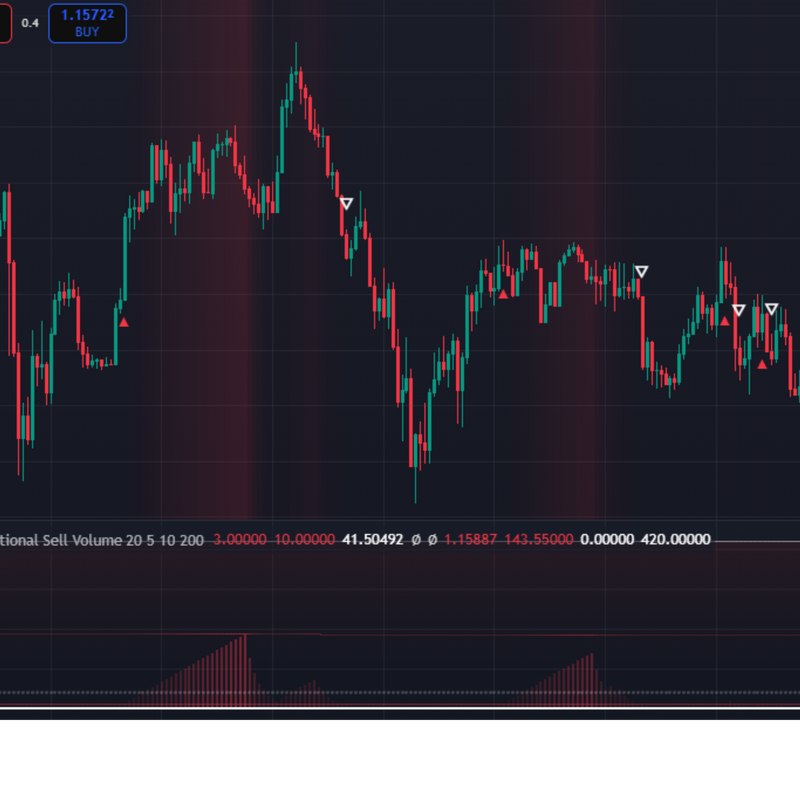Click the leftmost white down-triangle signal marker
Viewport: 800px width, 800px height.
click(x=346, y=203)
